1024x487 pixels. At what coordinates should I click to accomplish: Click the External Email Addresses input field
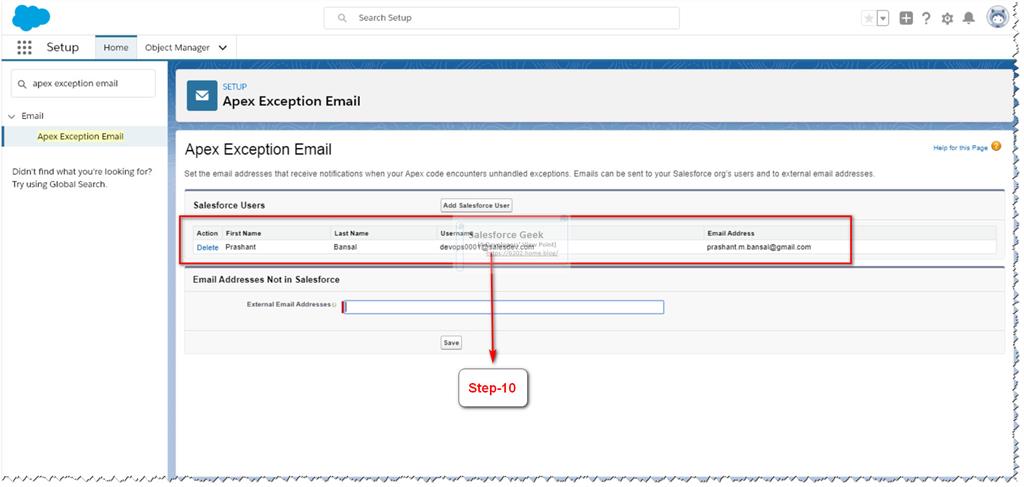(x=504, y=307)
